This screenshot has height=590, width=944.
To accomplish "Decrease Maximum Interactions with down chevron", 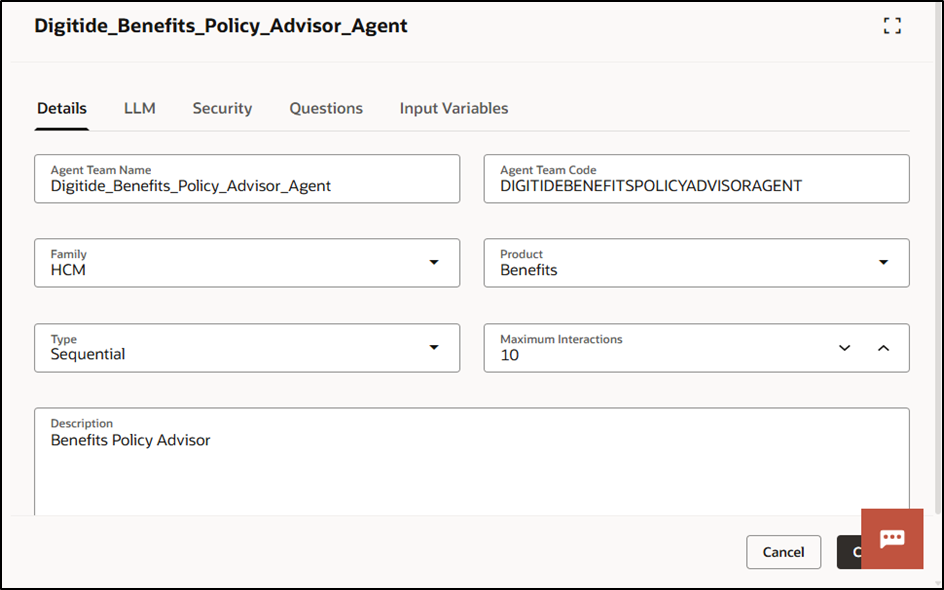I will pos(845,348).
